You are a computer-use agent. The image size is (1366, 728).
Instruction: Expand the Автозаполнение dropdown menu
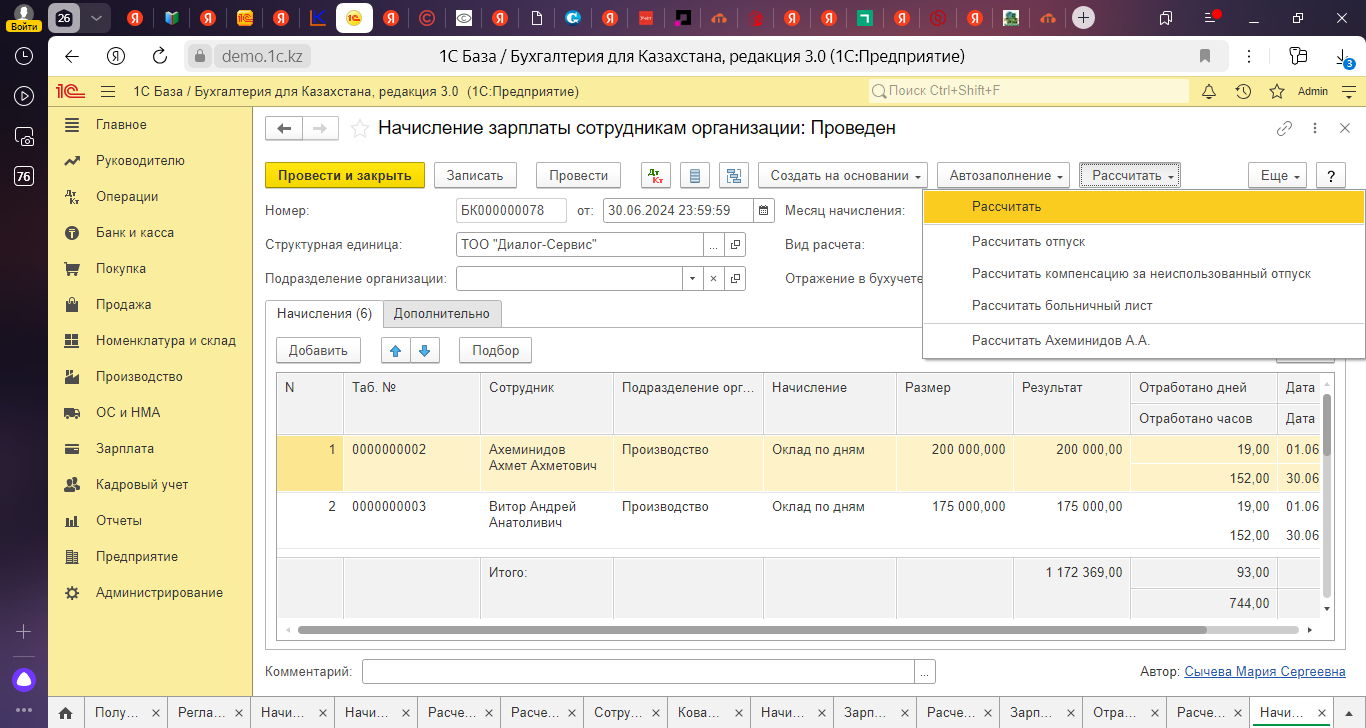pos(1004,175)
